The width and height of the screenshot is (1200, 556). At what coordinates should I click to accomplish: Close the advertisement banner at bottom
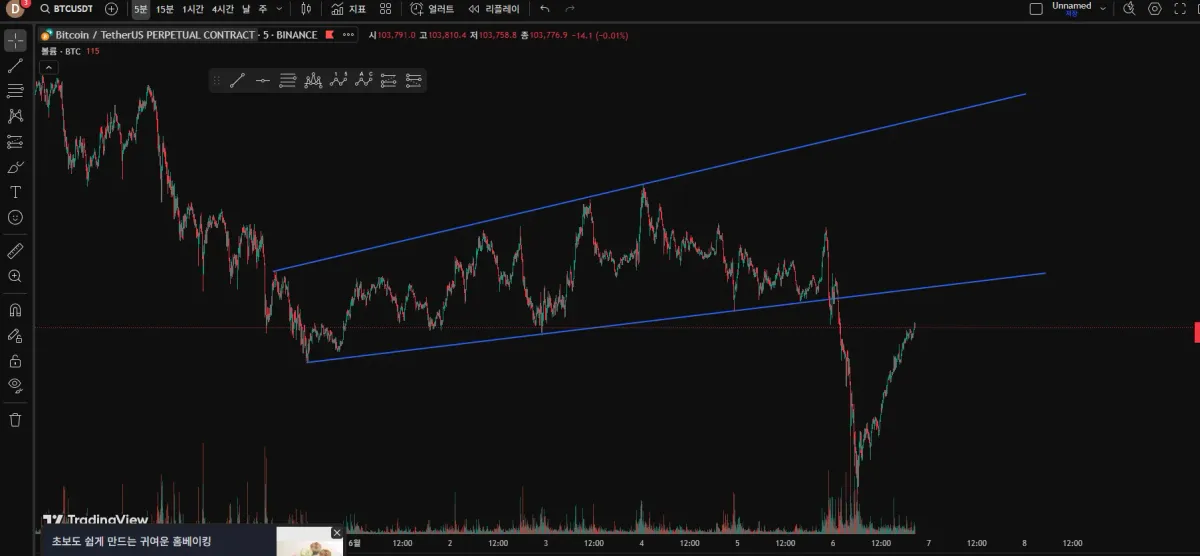click(337, 533)
